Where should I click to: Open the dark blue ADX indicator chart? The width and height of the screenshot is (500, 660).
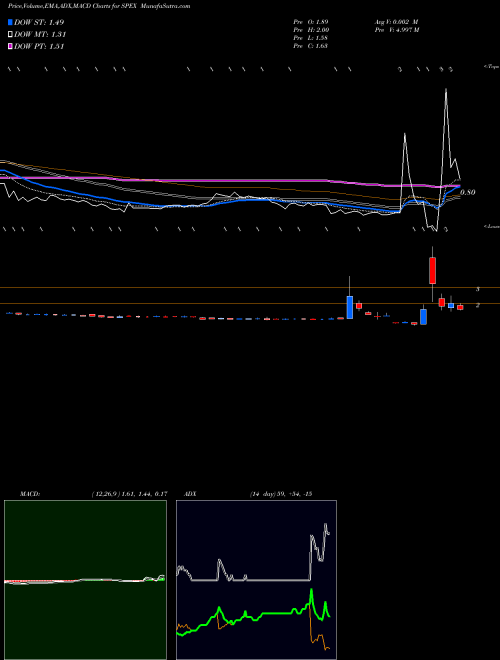coord(256,580)
